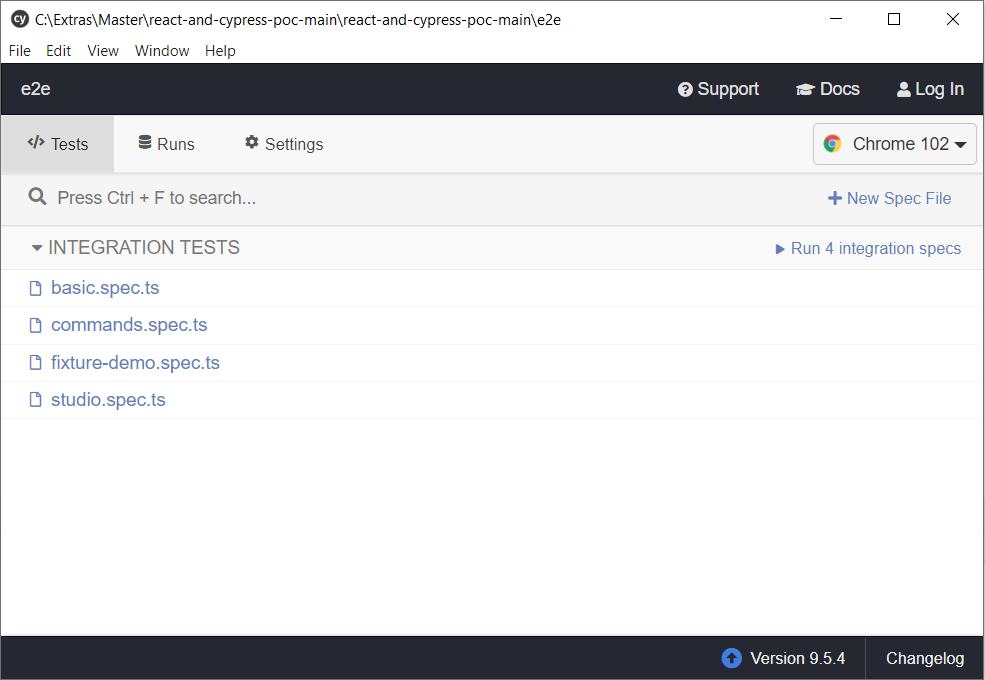Screen dimensions: 985x680
Task: Click the file icon beside basic.spec.ts
Action: coord(35,287)
